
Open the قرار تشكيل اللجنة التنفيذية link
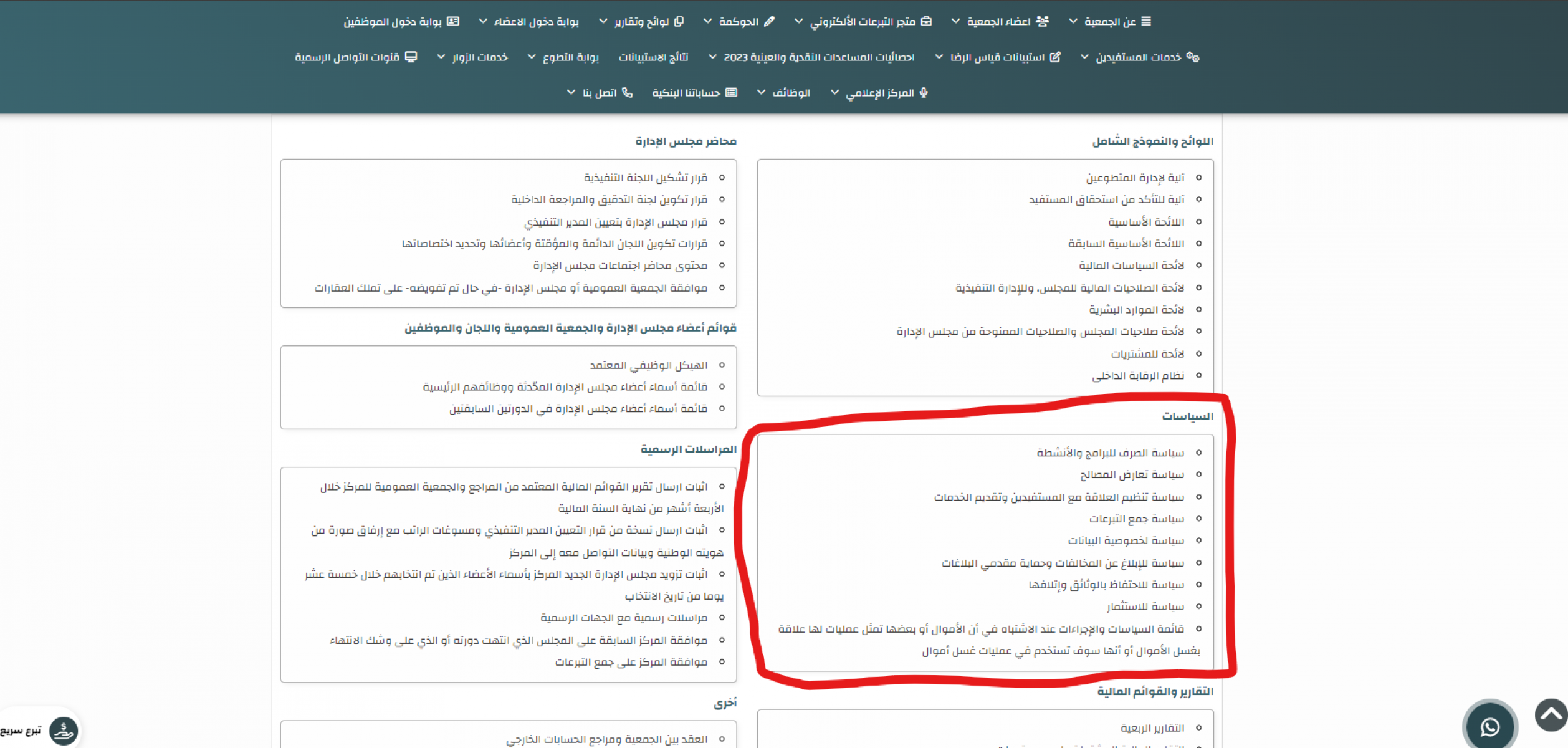pos(645,178)
